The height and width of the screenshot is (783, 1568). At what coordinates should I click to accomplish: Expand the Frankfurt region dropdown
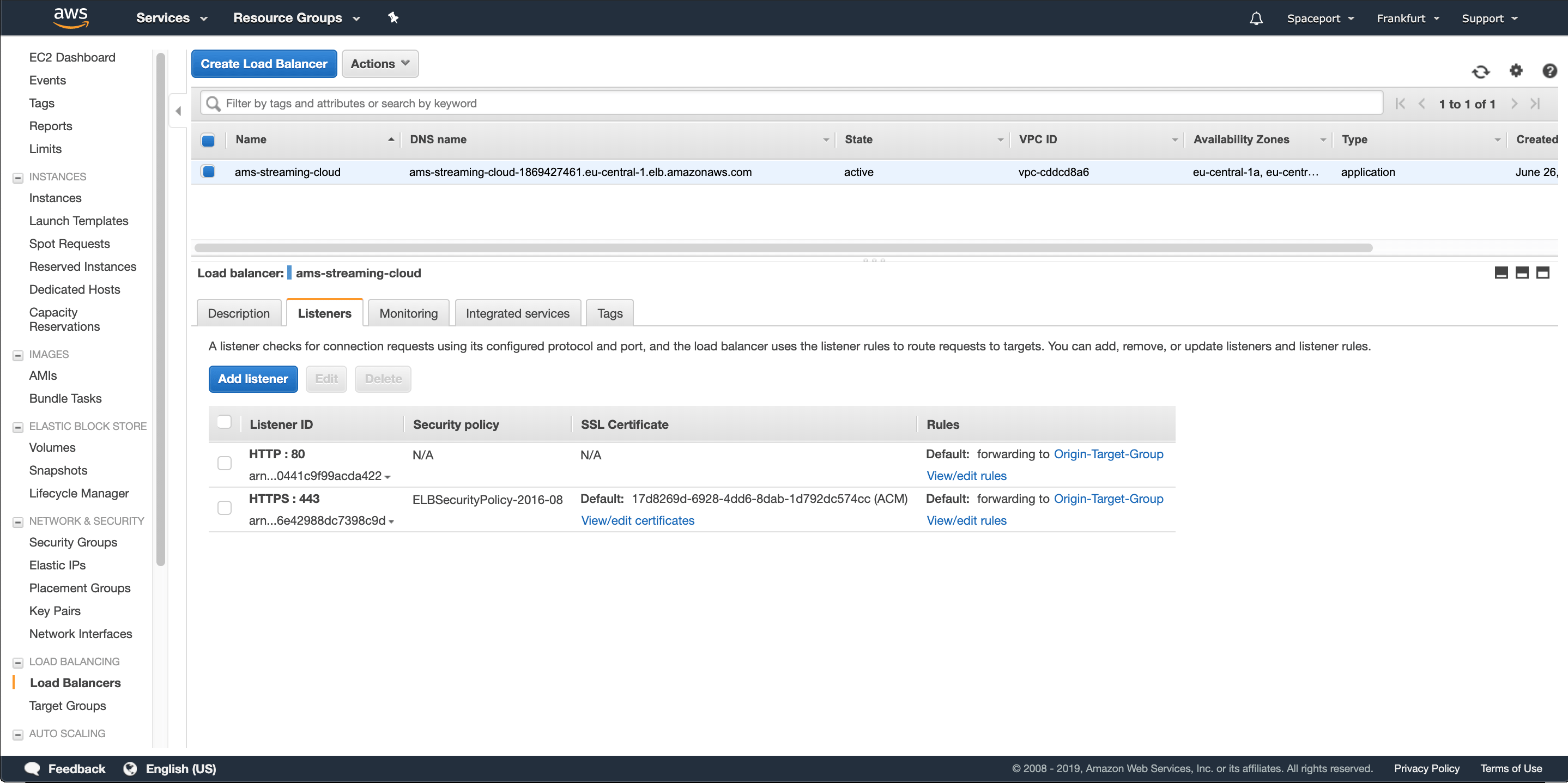tap(1407, 18)
